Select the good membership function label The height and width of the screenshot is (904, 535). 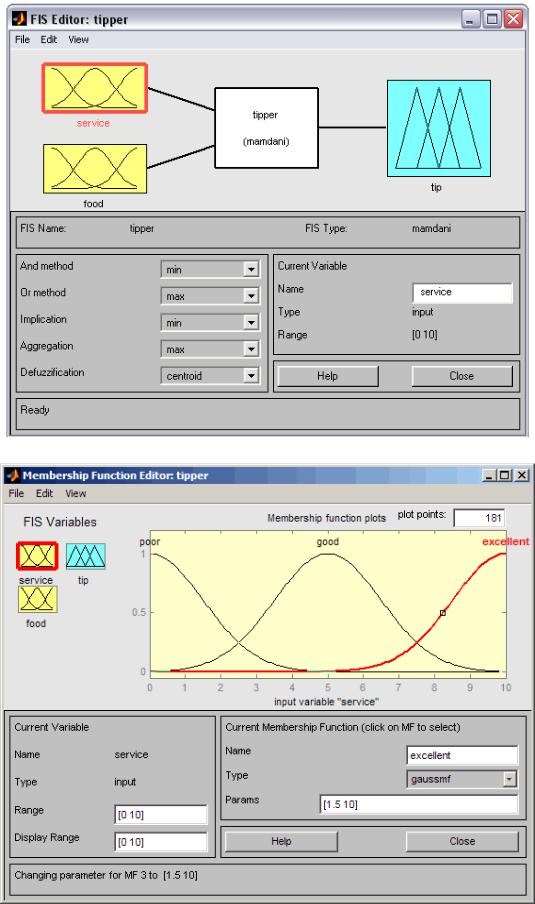pos(327,541)
